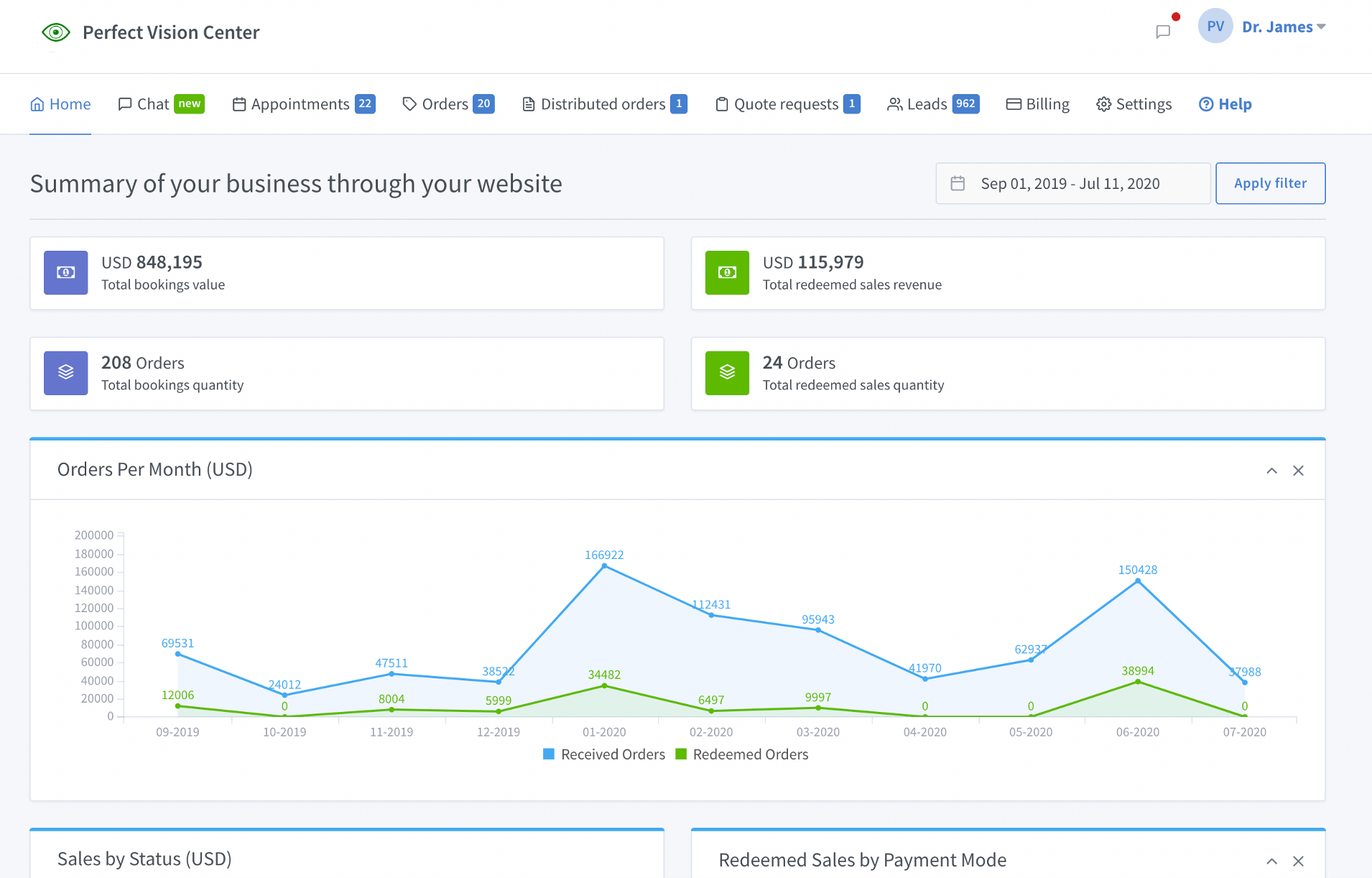Click the Sales by Status (USD) heading
Image resolution: width=1372 pixels, height=878 pixels.
(x=144, y=859)
